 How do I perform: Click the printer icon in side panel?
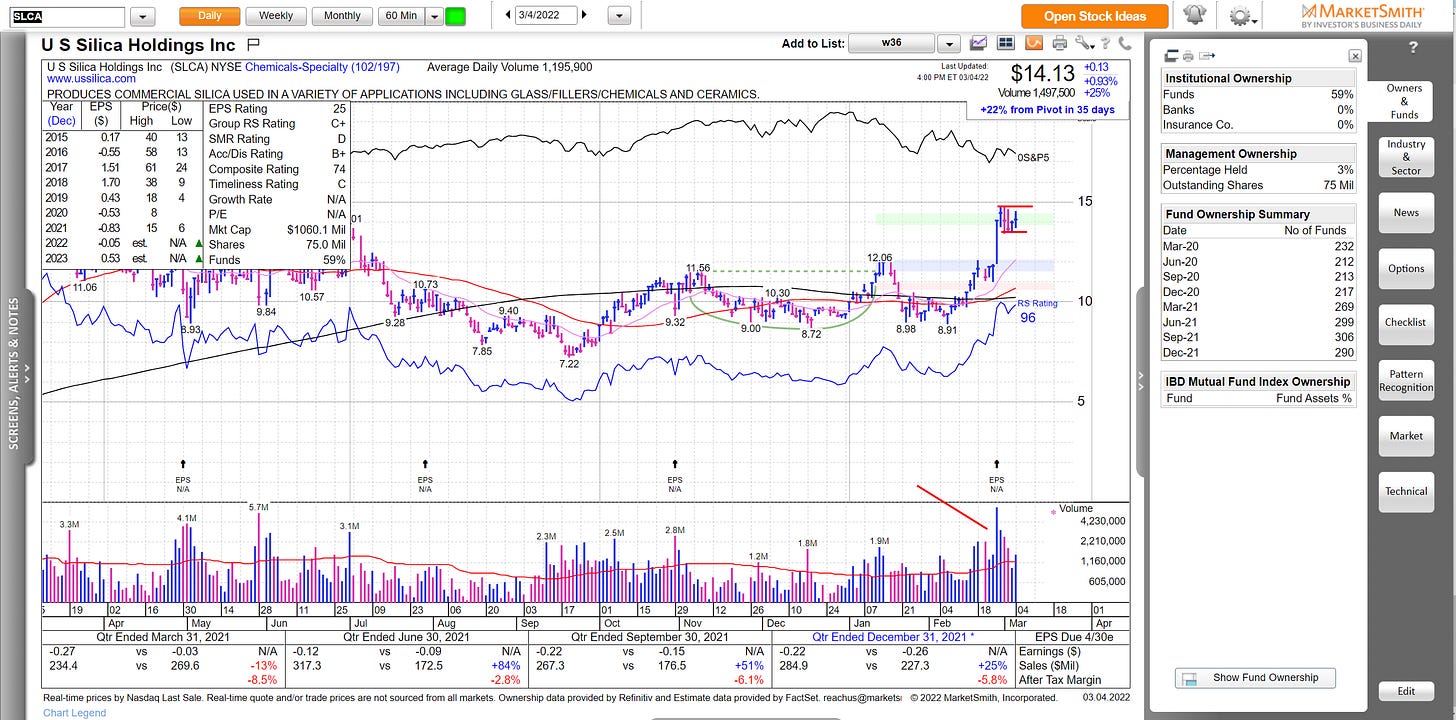[x=1189, y=56]
